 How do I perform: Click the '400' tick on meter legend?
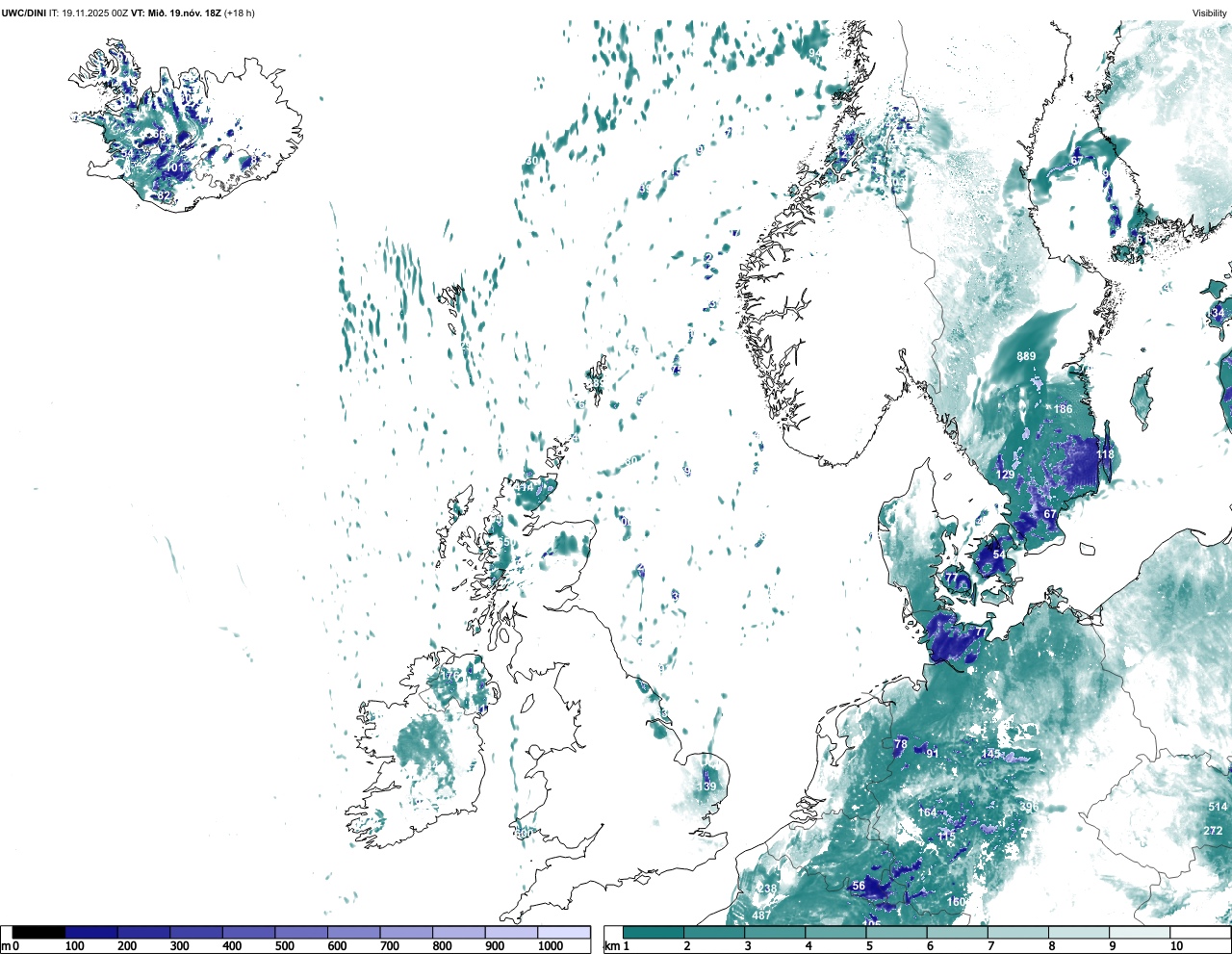pos(232,946)
